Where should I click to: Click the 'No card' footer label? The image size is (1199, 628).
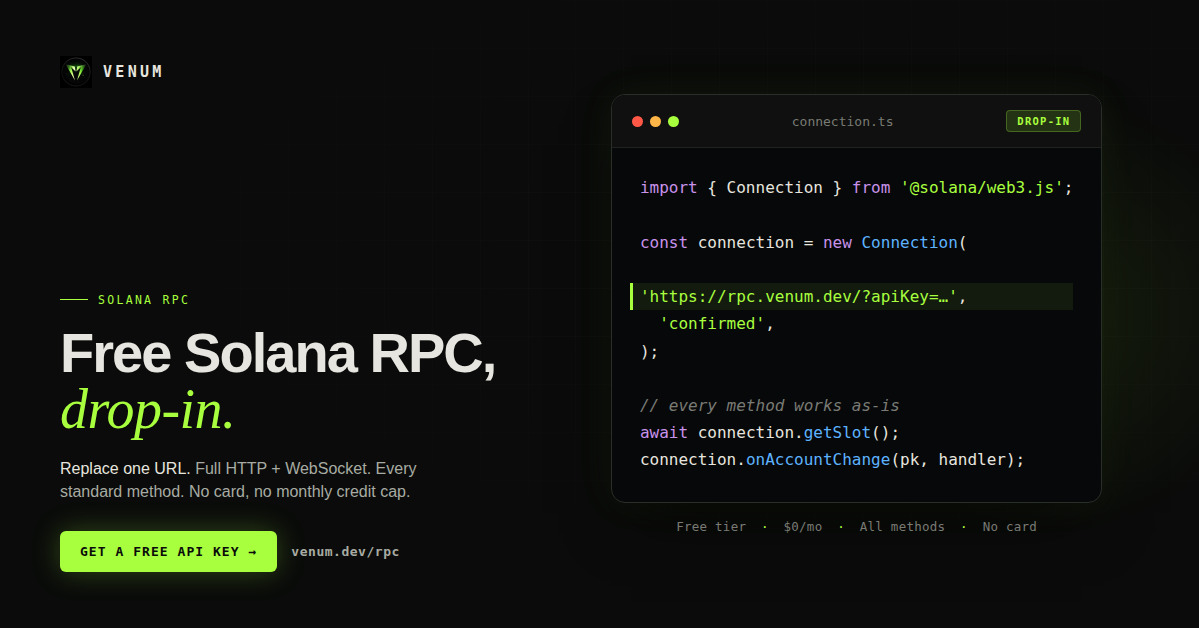tap(1009, 526)
